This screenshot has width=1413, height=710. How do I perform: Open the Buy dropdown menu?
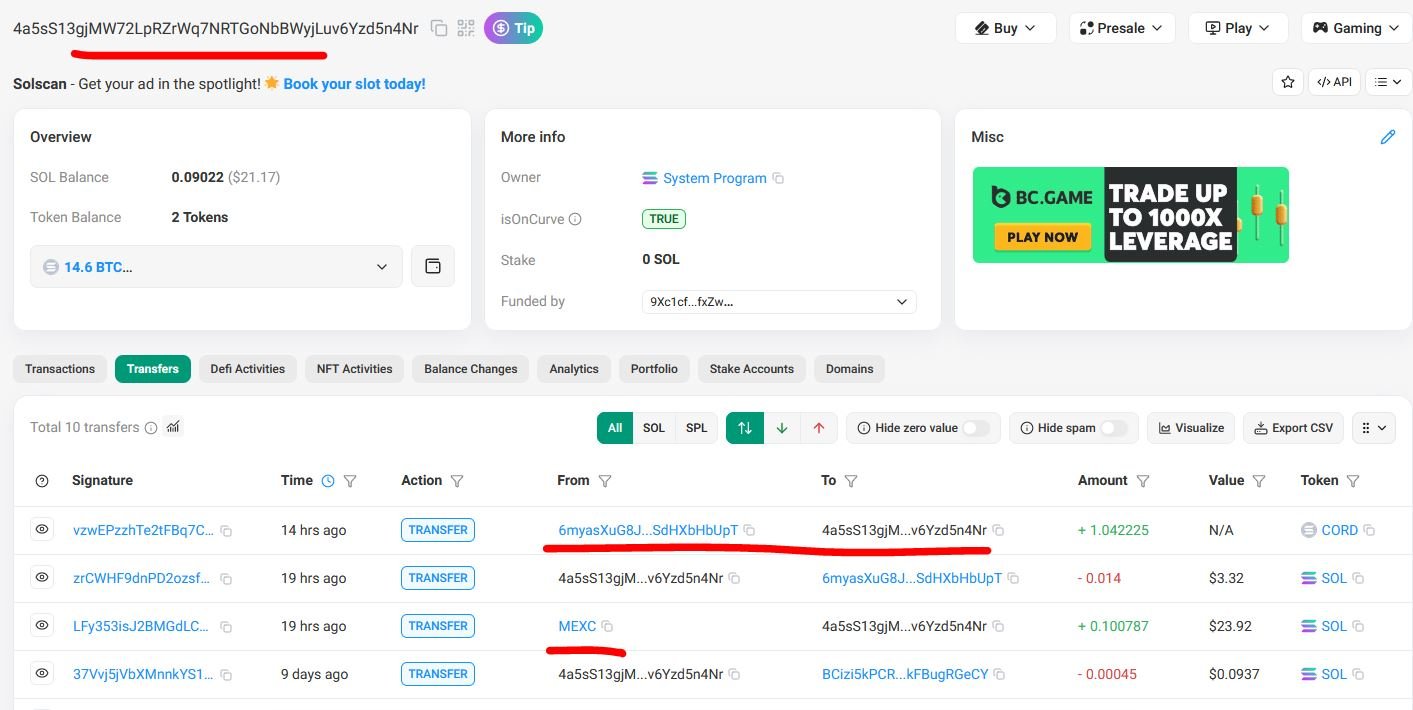click(1005, 28)
